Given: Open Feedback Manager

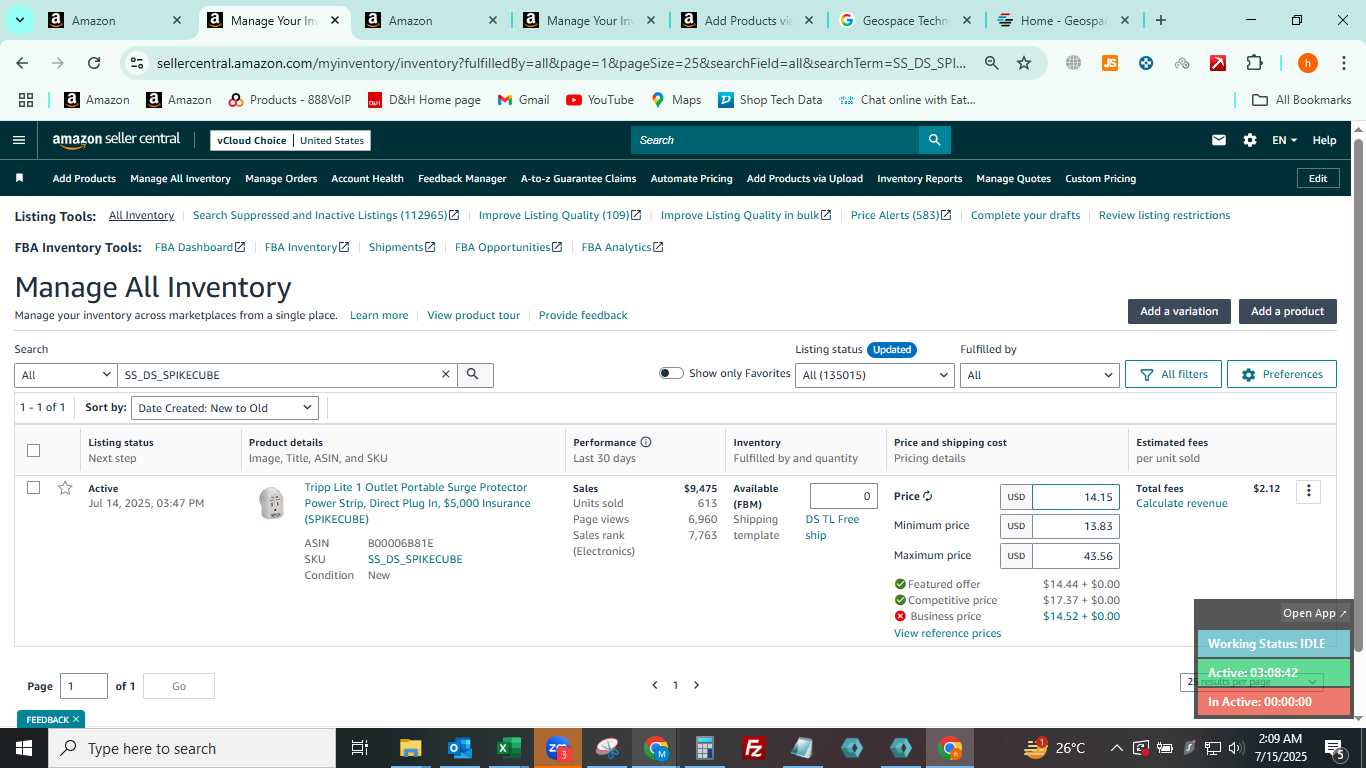Looking at the screenshot, I should pyautogui.click(x=462, y=178).
